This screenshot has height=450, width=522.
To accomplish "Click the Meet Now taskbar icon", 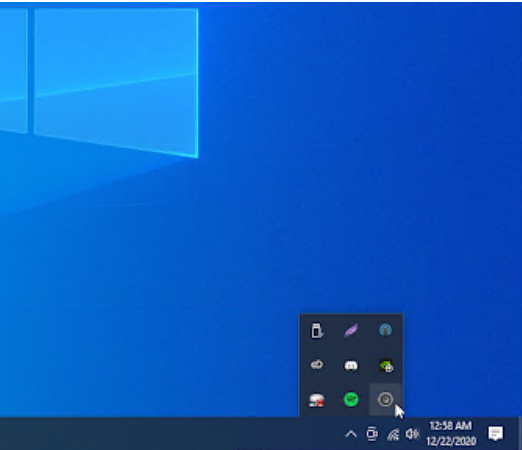I will click(372, 434).
